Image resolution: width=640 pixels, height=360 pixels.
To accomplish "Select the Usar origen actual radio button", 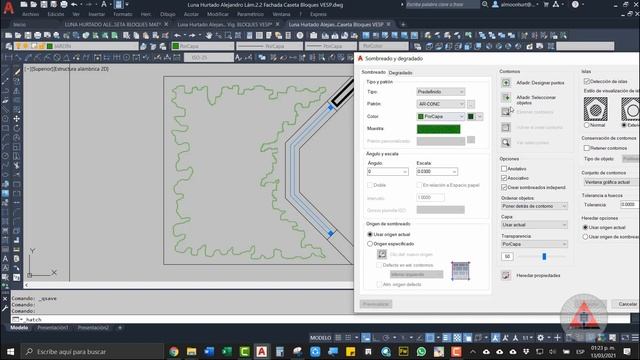I will [x=370, y=234].
